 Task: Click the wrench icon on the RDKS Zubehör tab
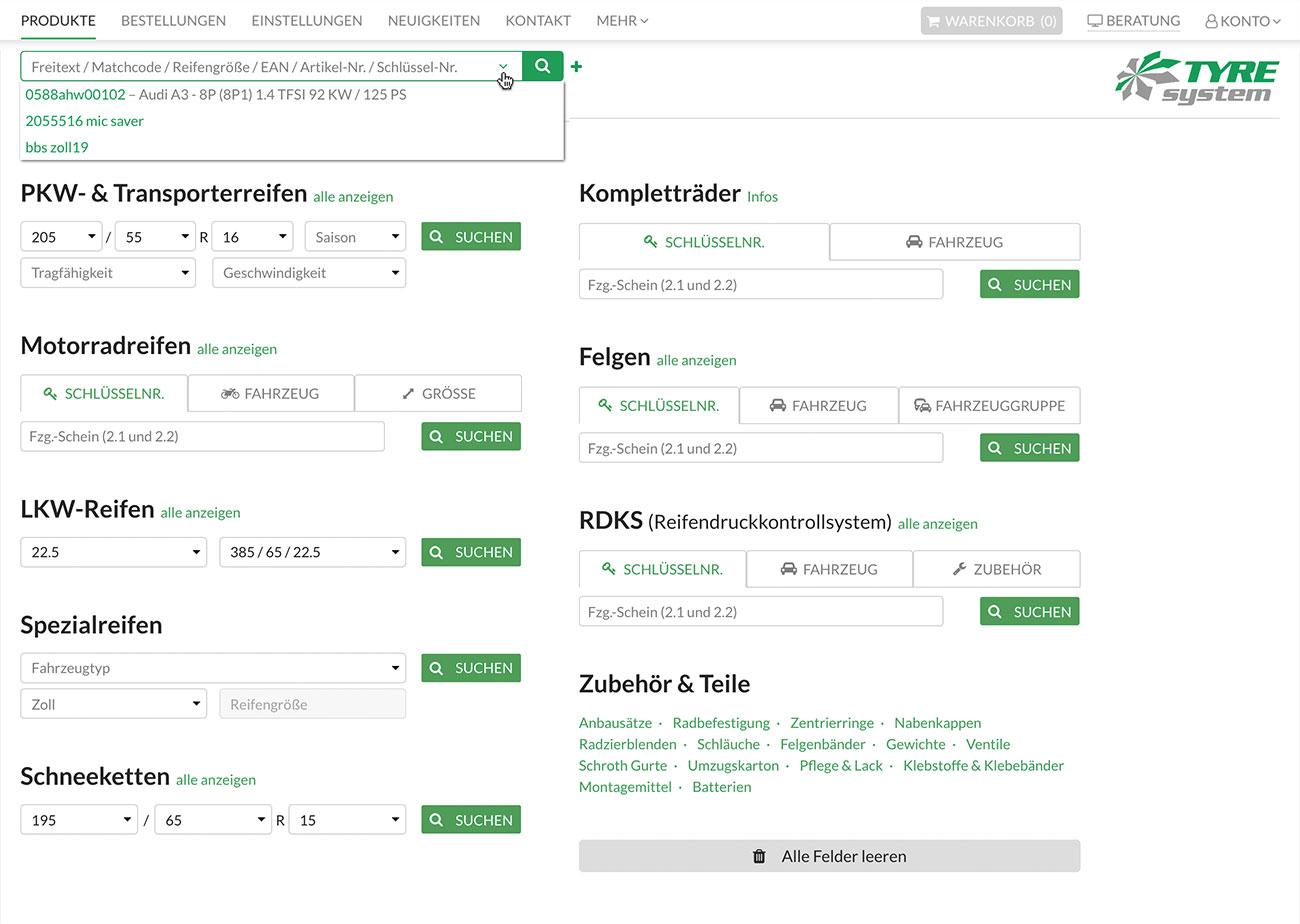960,568
